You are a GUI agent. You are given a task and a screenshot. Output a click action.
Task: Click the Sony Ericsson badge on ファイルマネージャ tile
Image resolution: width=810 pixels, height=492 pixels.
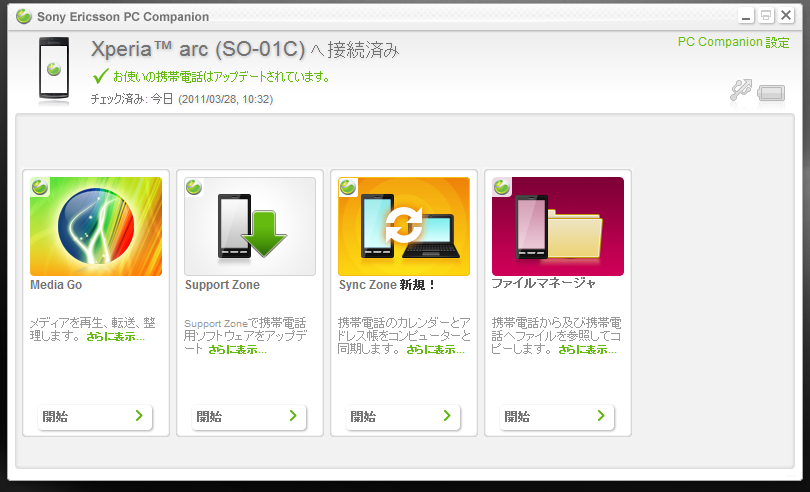coord(502,187)
